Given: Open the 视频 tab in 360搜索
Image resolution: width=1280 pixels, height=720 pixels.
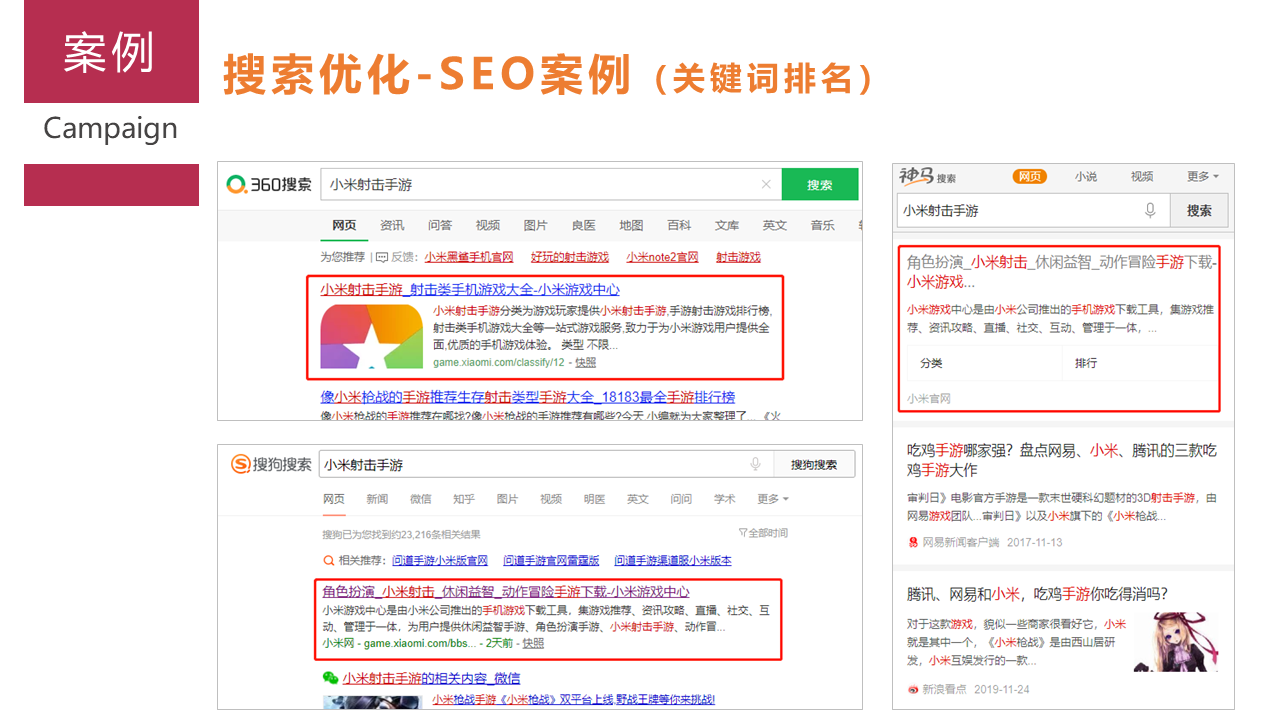Looking at the screenshot, I should point(488,225).
